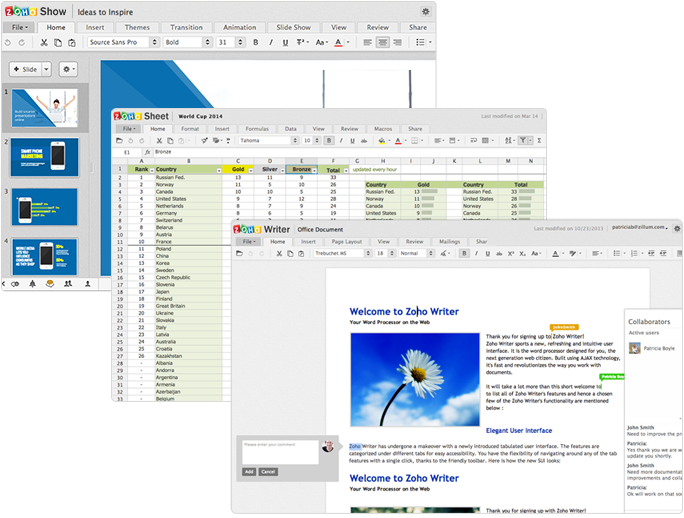Toggle Underline in Zoho Writer toolbar
This screenshot has height=518, width=684.
click(x=488, y=254)
